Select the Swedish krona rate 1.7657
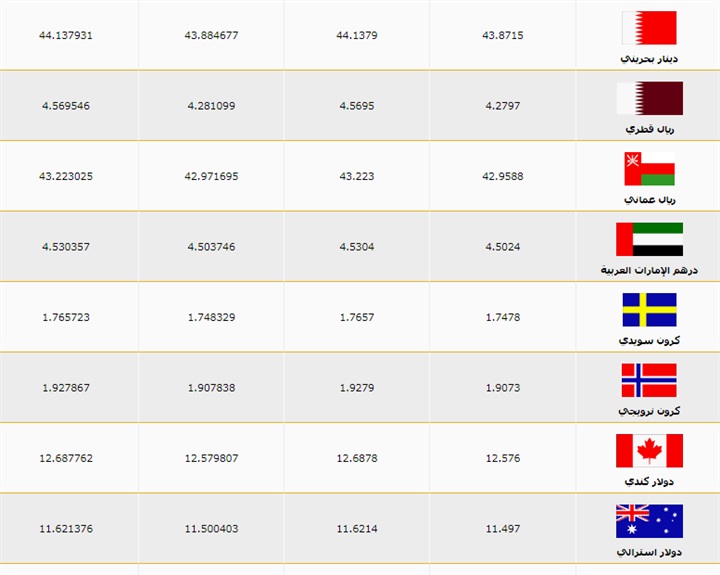Viewport: 720px width, 575px height. coord(357,317)
